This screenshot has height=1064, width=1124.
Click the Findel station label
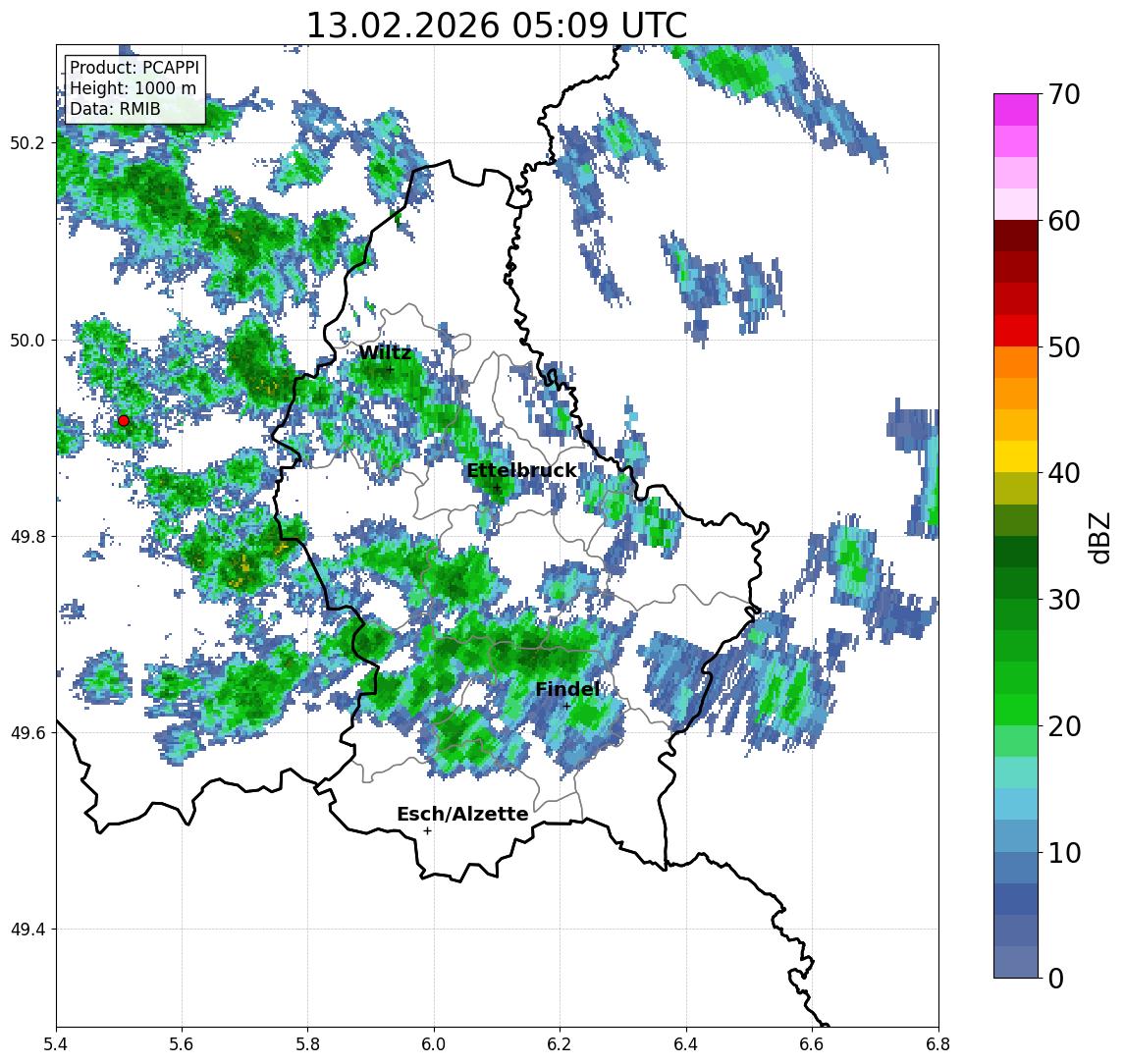click(x=567, y=689)
